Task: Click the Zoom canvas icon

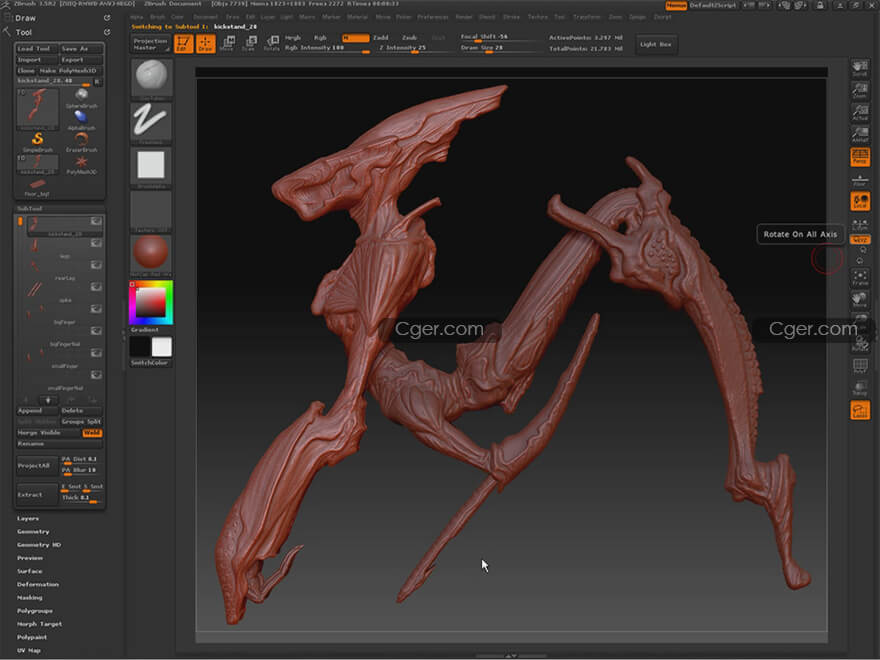Action: pyautogui.click(x=860, y=90)
